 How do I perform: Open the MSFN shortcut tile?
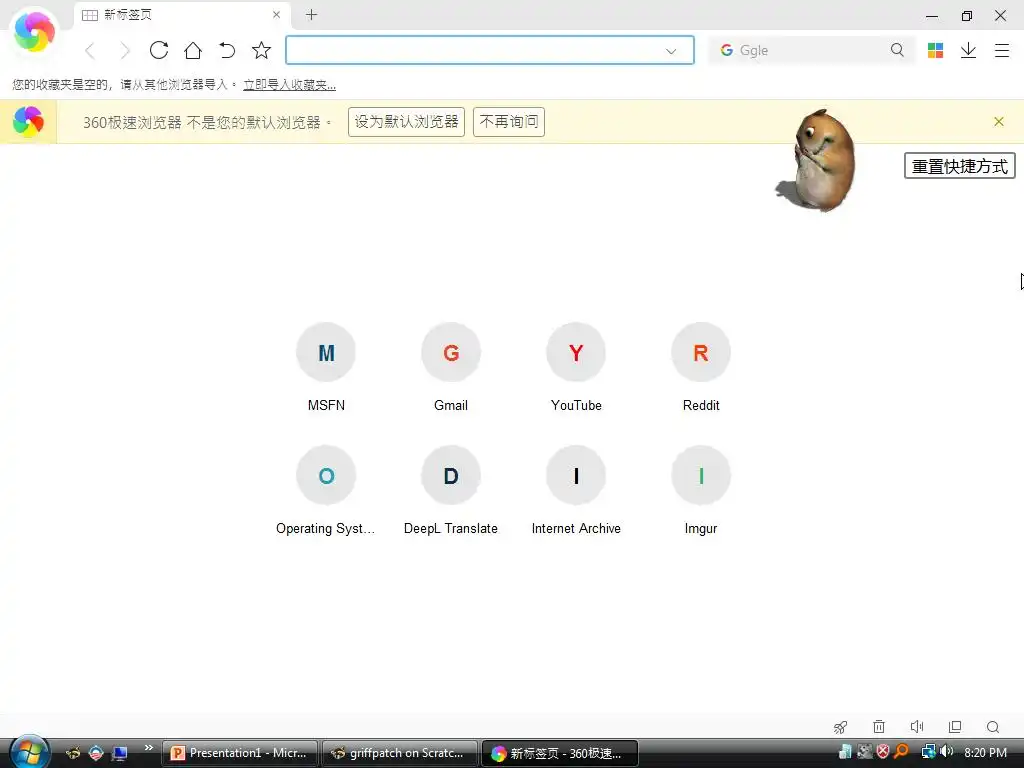click(326, 368)
